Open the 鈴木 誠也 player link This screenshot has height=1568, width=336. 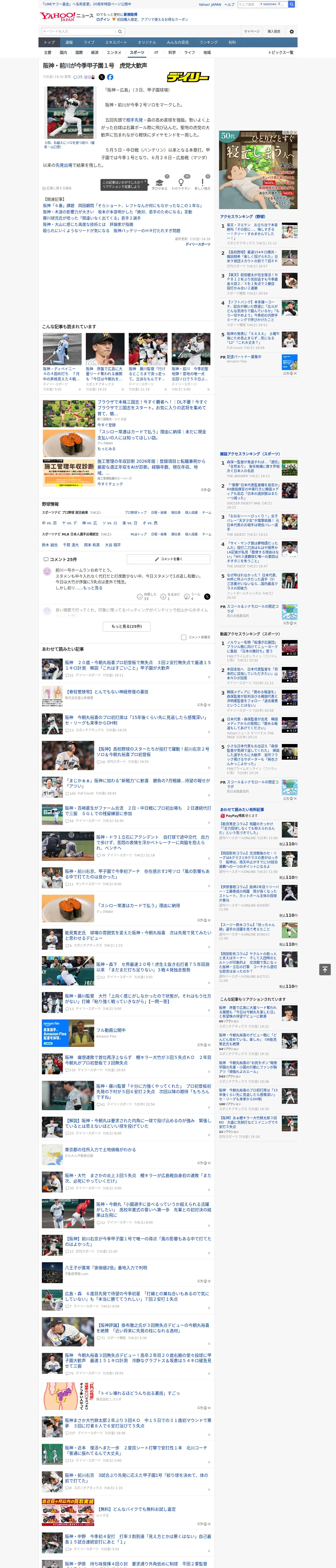(49, 545)
